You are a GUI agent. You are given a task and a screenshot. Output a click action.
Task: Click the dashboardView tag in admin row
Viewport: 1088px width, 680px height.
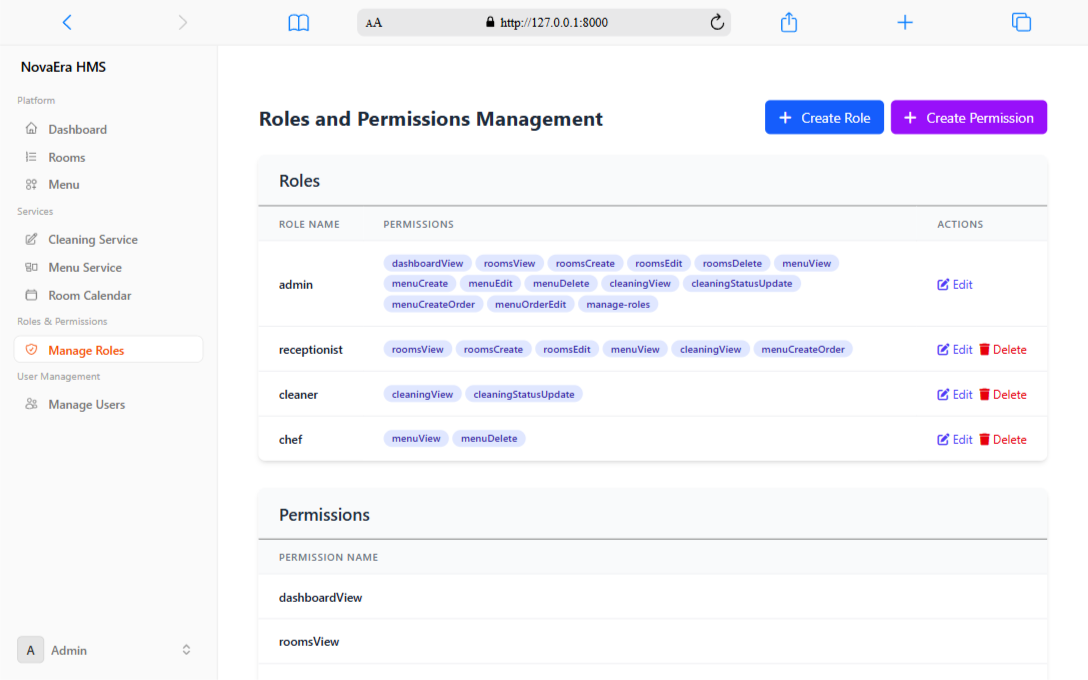tap(427, 263)
